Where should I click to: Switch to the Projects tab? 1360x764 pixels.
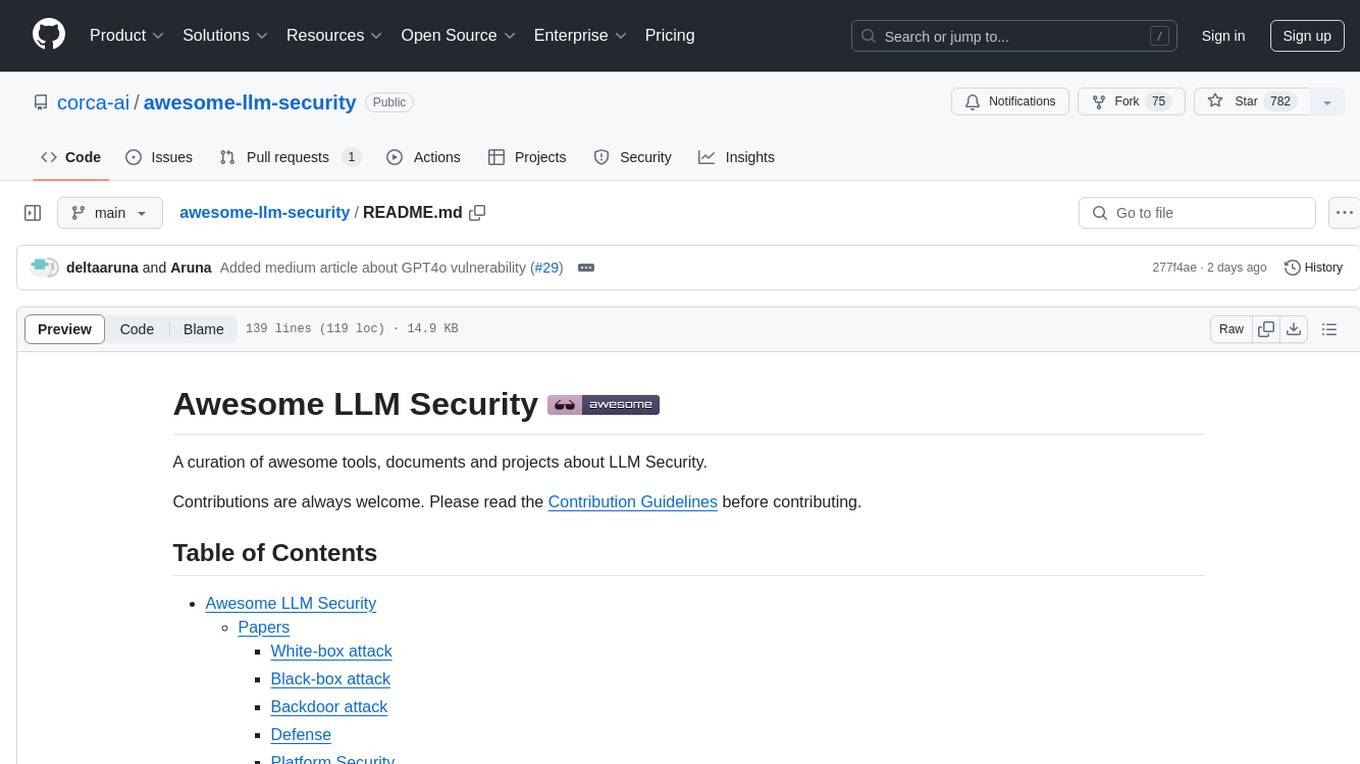[x=527, y=157]
